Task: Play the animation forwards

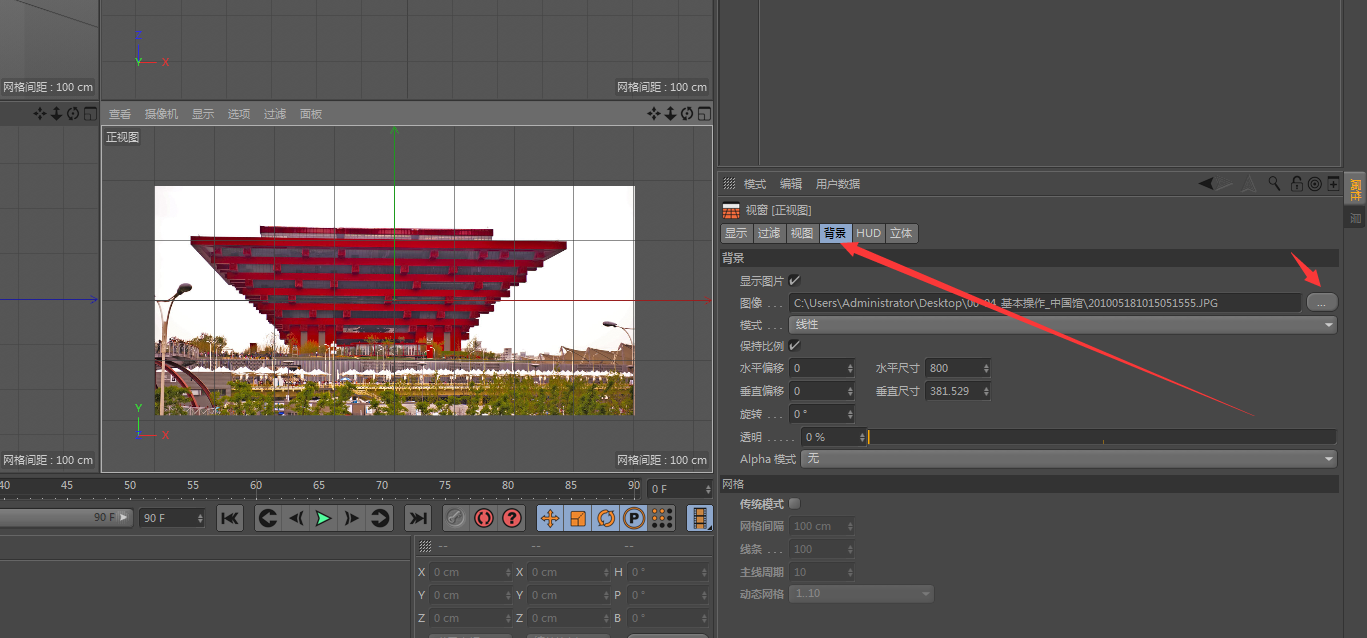Action: point(323,518)
